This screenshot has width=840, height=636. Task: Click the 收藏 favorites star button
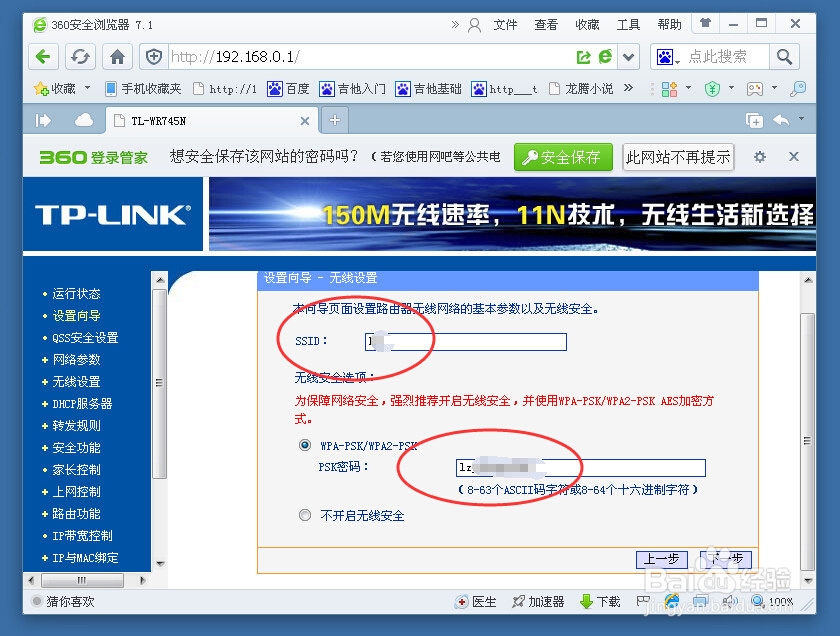click(x=55, y=88)
